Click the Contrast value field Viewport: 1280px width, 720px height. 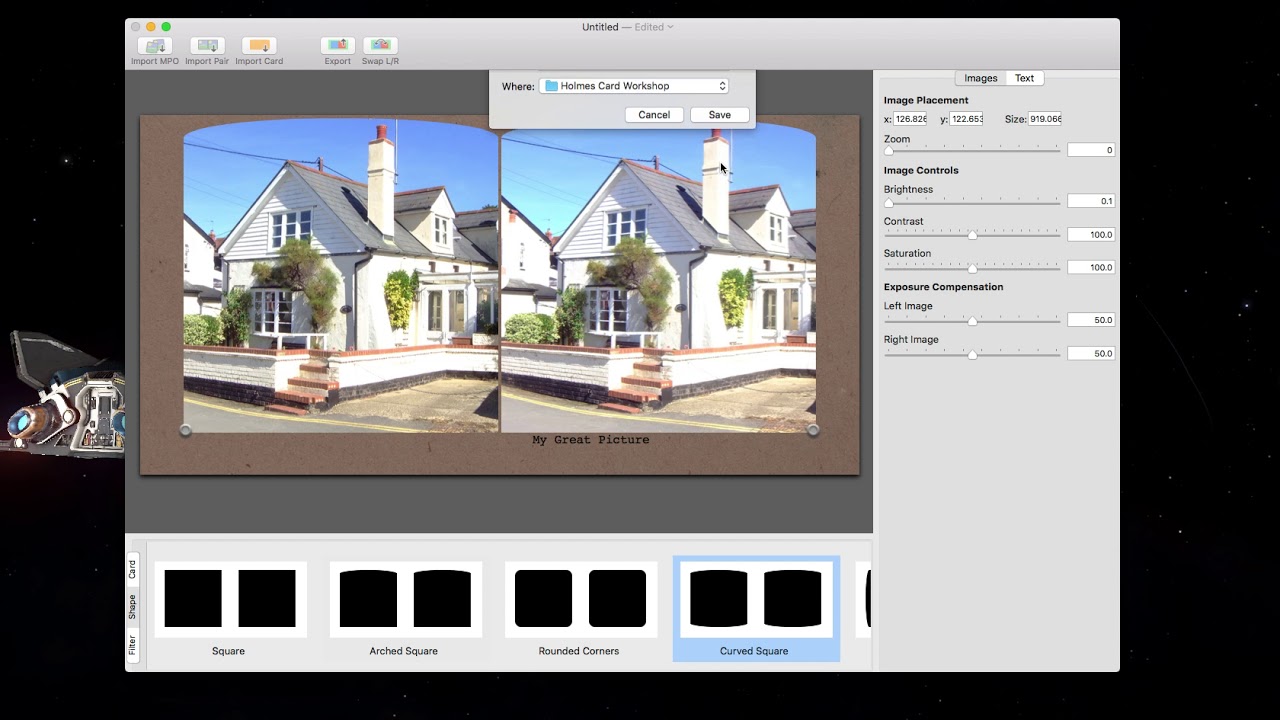(x=1091, y=235)
